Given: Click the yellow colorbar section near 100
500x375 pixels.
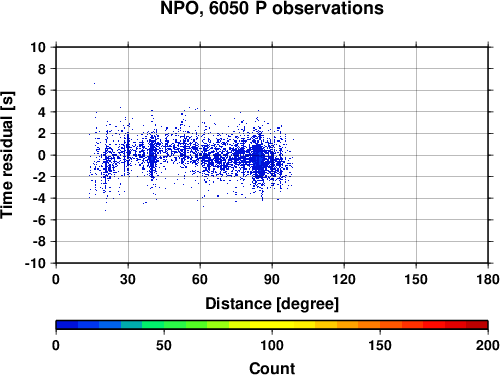Looking at the screenshot, I should click(272, 325).
